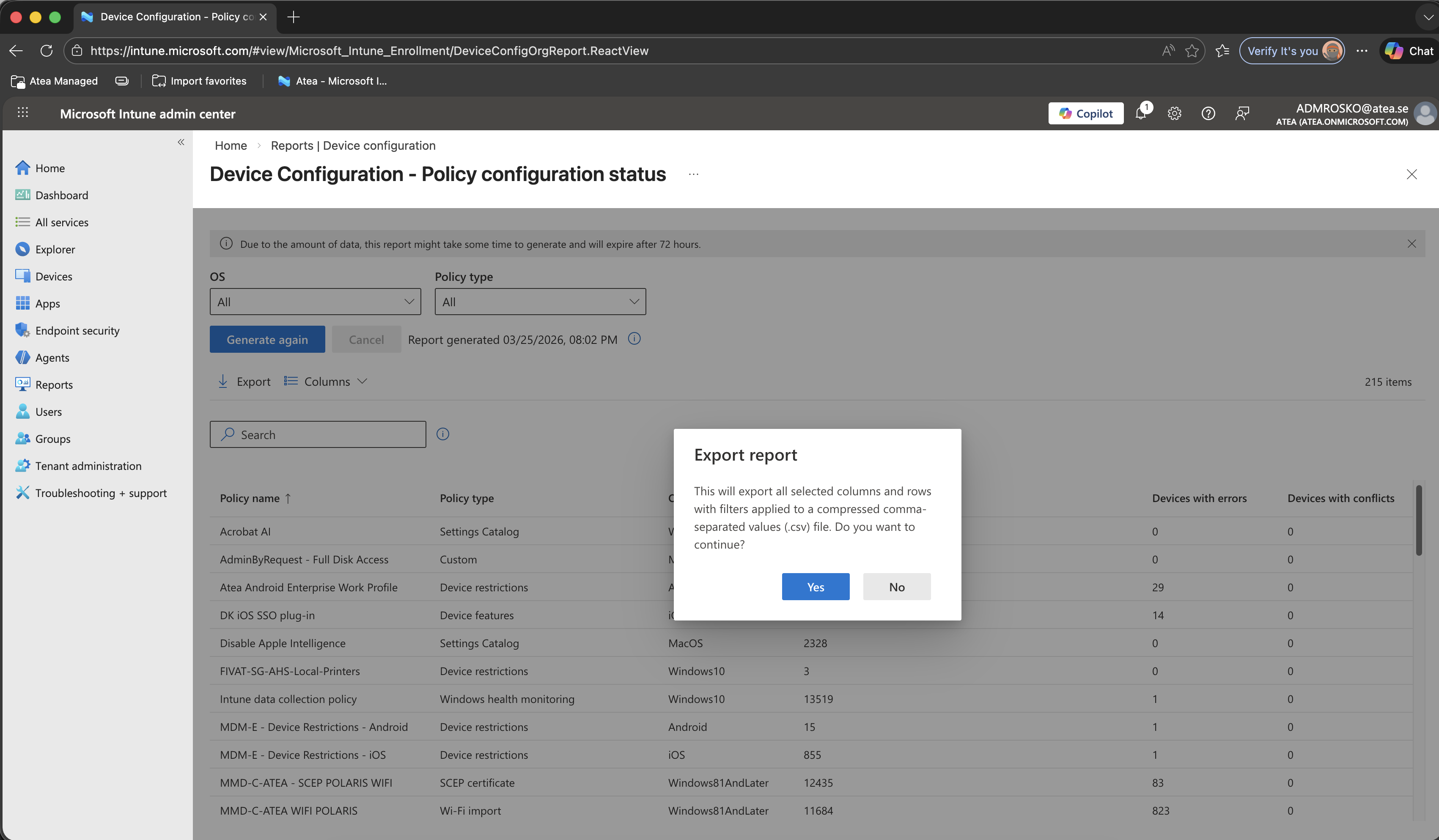Open the help question mark icon
The width and height of the screenshot is (1439, 840).
(1208, 113)
